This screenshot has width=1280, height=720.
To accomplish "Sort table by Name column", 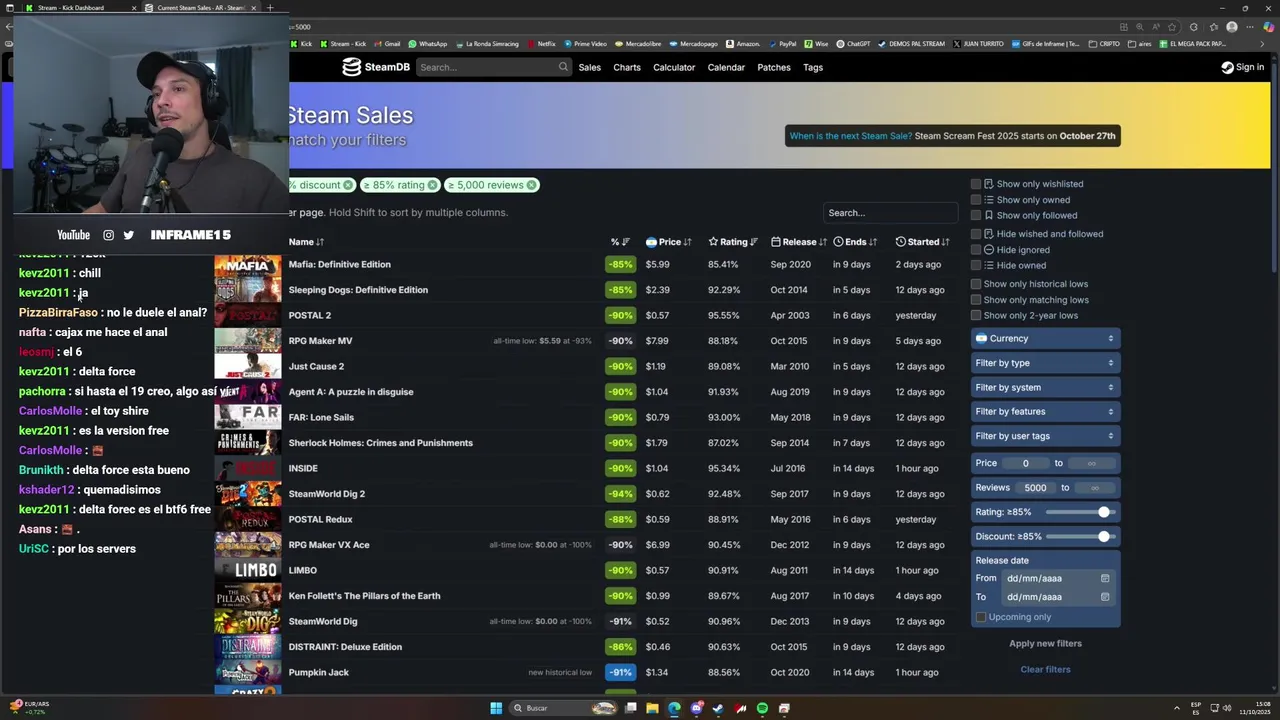I will click(306, 242).
